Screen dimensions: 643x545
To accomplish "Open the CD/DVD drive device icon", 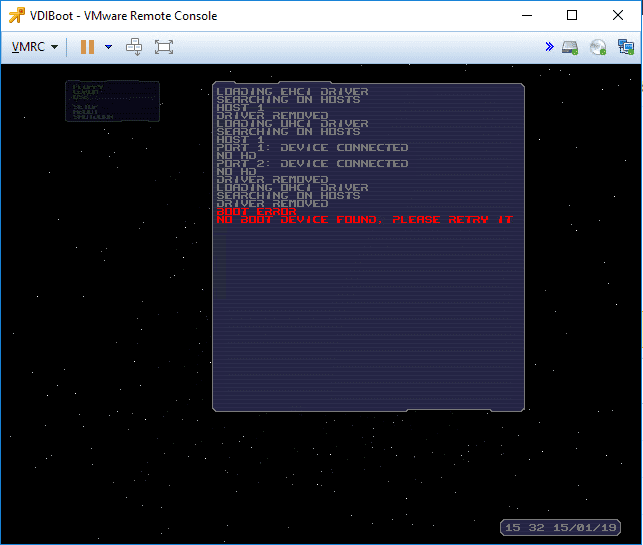I will tap(598, 47).
